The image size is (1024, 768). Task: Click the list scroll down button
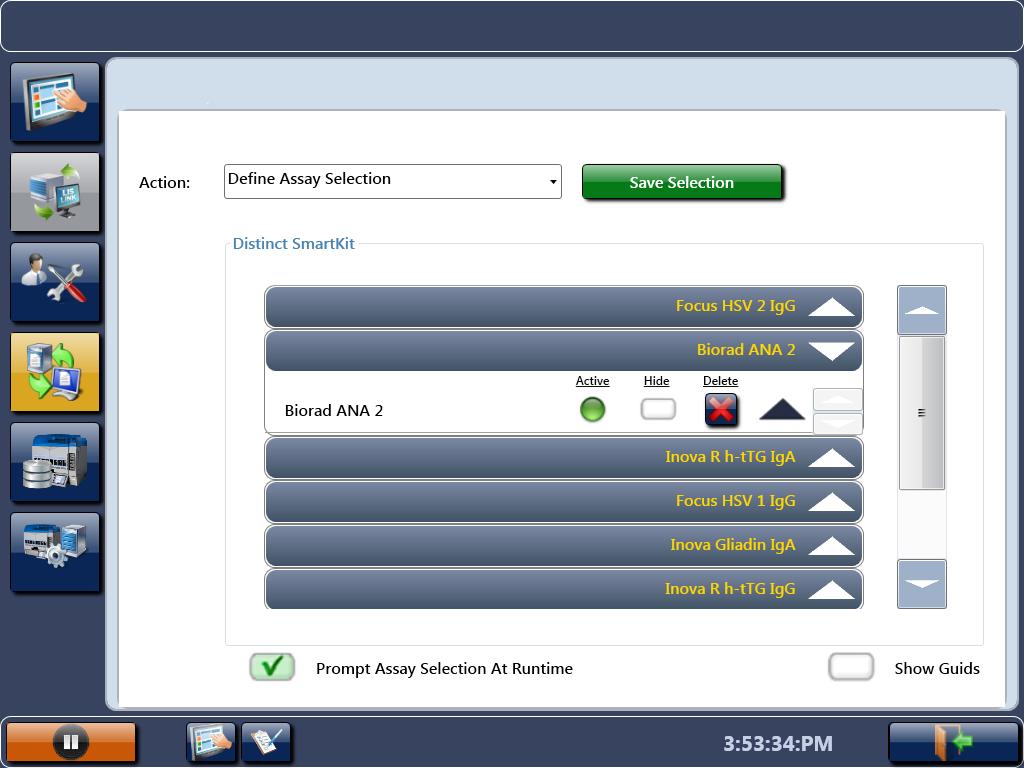coord(921,584)
